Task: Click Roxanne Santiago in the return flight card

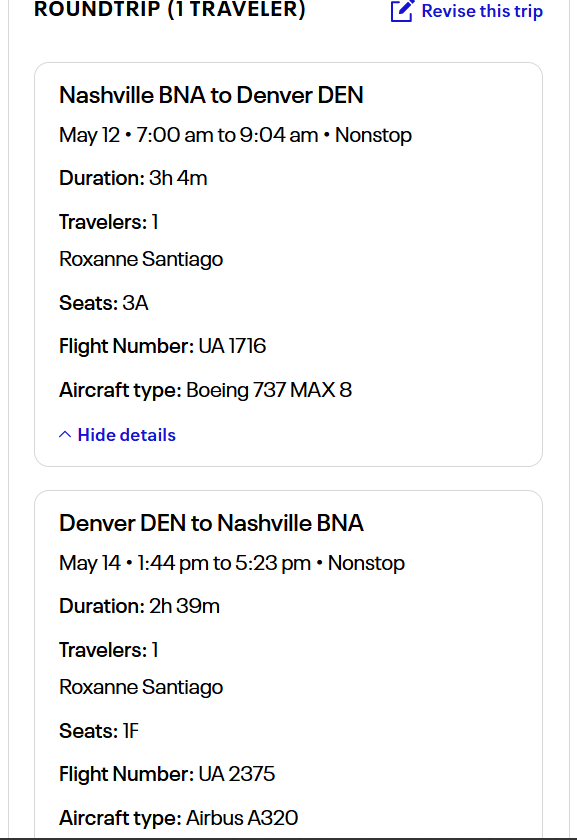Action: click(141, 687)
